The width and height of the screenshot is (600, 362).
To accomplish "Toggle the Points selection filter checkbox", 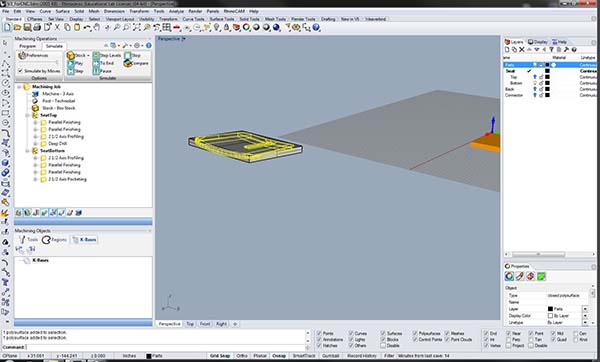I will tap(319, 333).
